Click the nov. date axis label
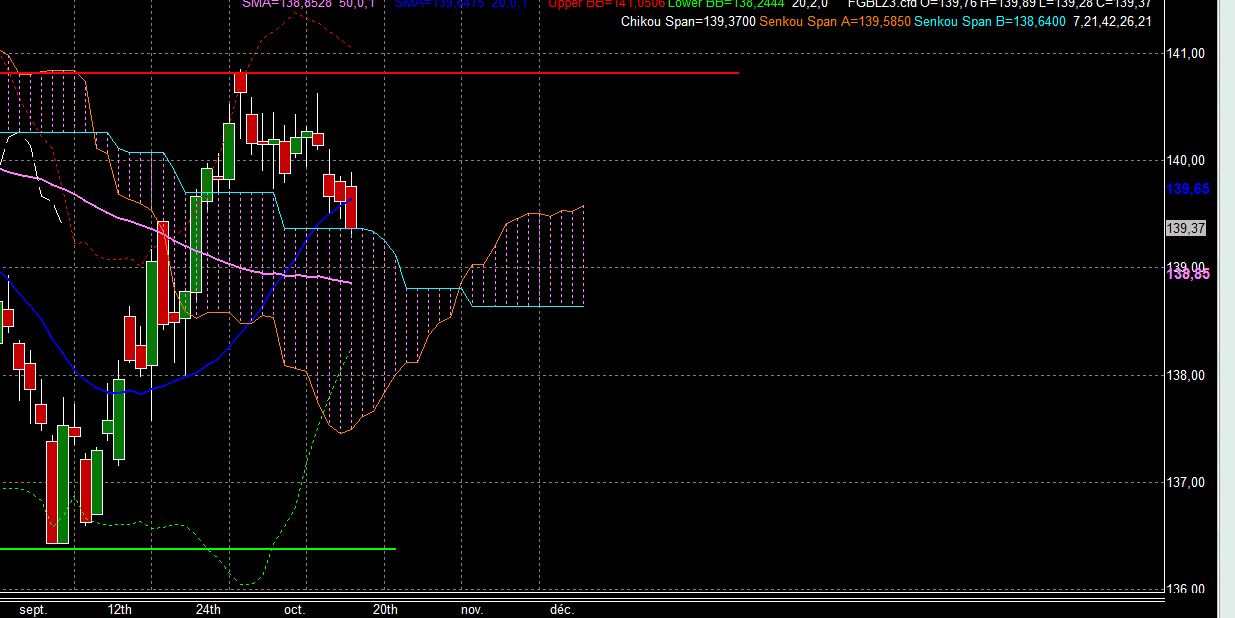The image size is (1235, 618). [472, 609]
